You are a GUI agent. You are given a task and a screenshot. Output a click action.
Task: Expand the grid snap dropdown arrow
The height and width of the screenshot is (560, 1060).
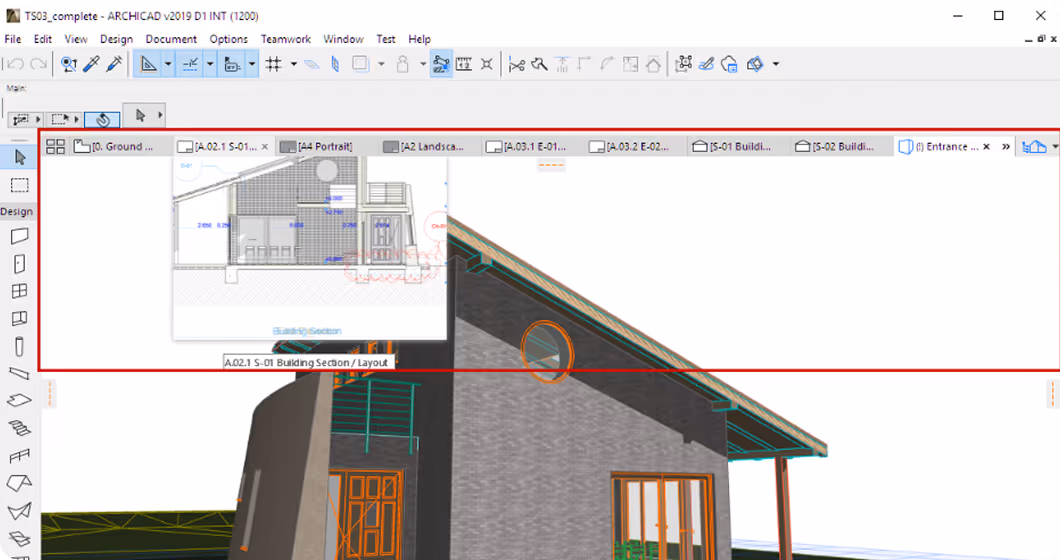293,64
